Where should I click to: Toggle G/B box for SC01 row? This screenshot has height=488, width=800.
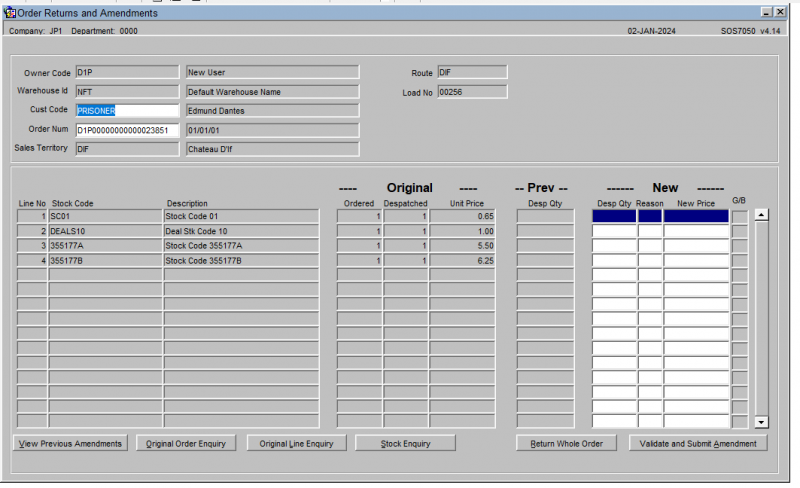(x=740, y=216)
